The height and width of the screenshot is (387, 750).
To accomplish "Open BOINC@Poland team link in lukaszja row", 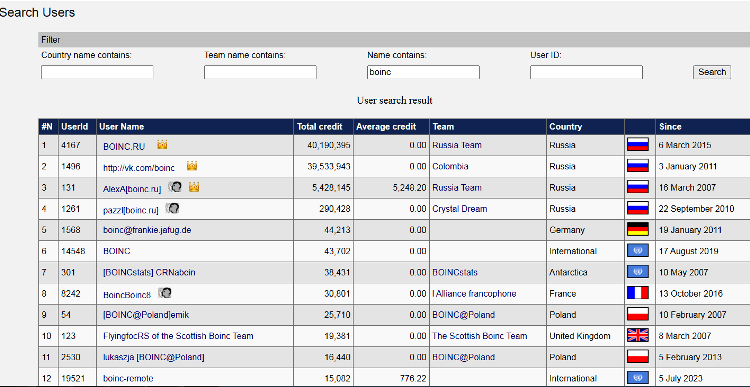I will 463,357.
